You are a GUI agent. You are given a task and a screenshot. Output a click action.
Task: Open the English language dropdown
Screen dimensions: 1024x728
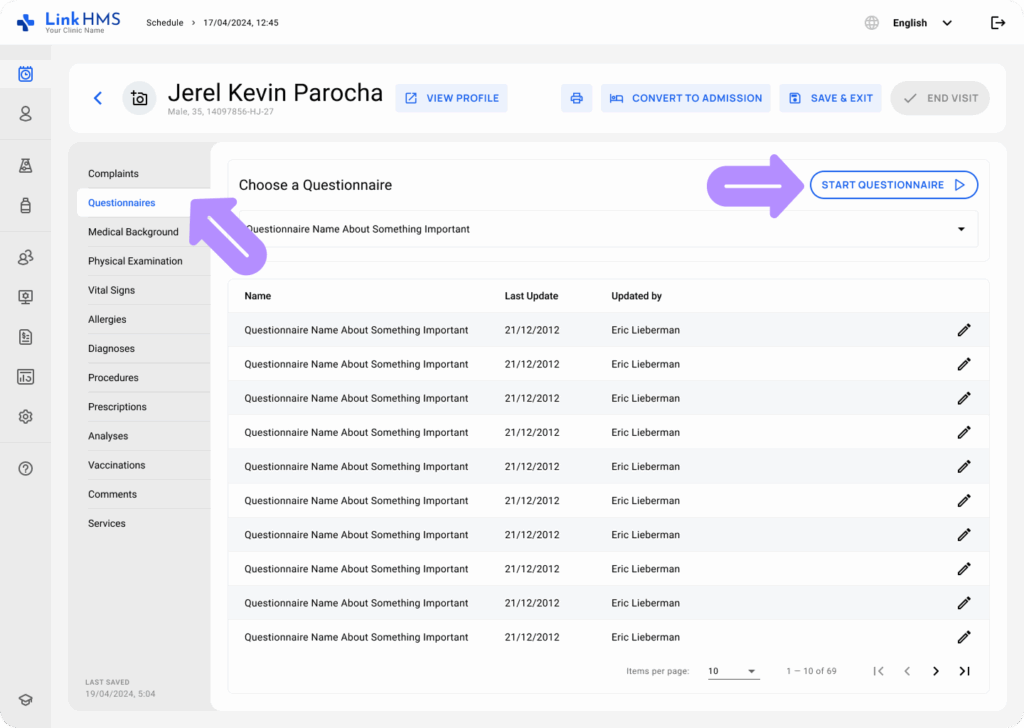click(921, 23)
